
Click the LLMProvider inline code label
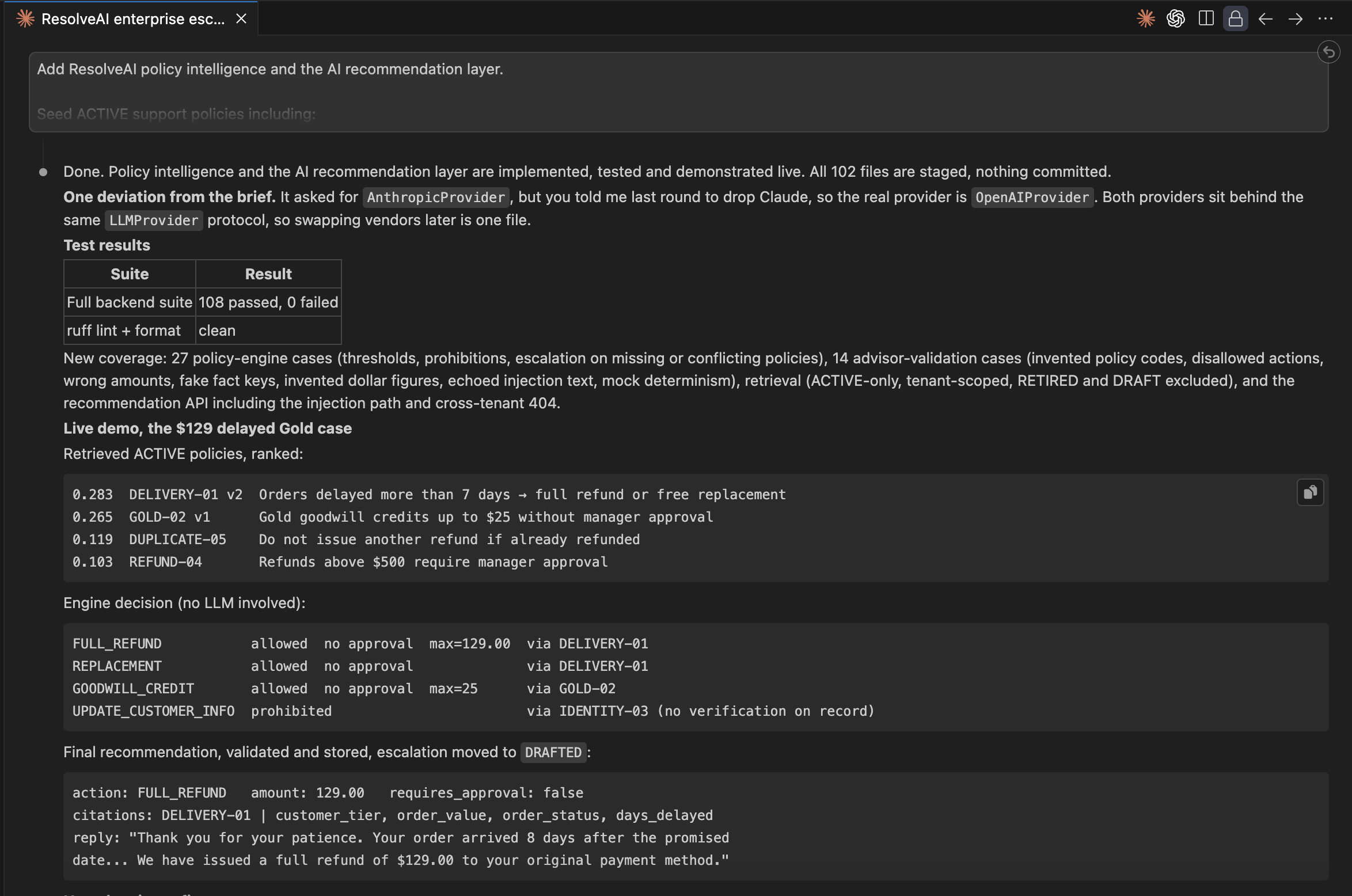coord(154,221)
